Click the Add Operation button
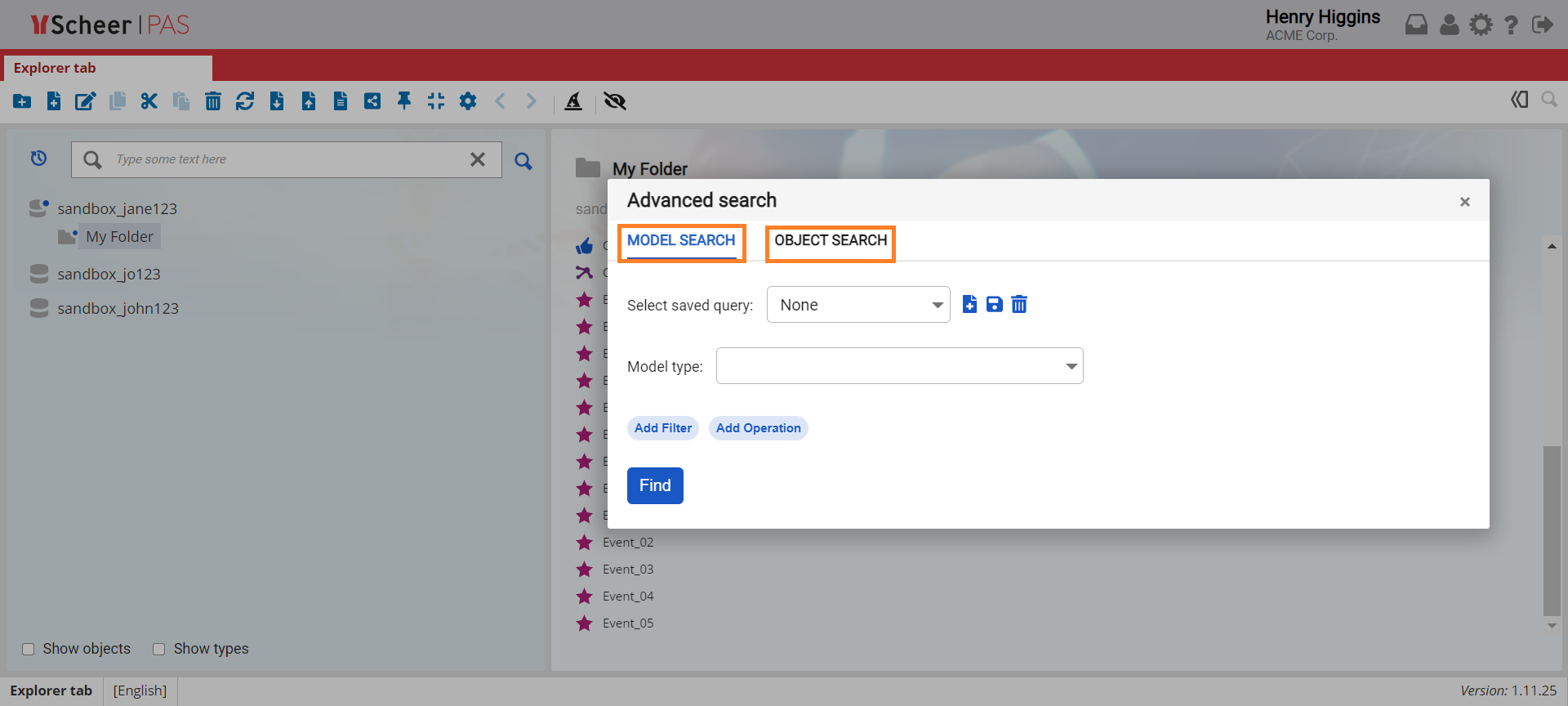Screen dimensions: 1568x706 pyautogui.click(x=759, y=428)
